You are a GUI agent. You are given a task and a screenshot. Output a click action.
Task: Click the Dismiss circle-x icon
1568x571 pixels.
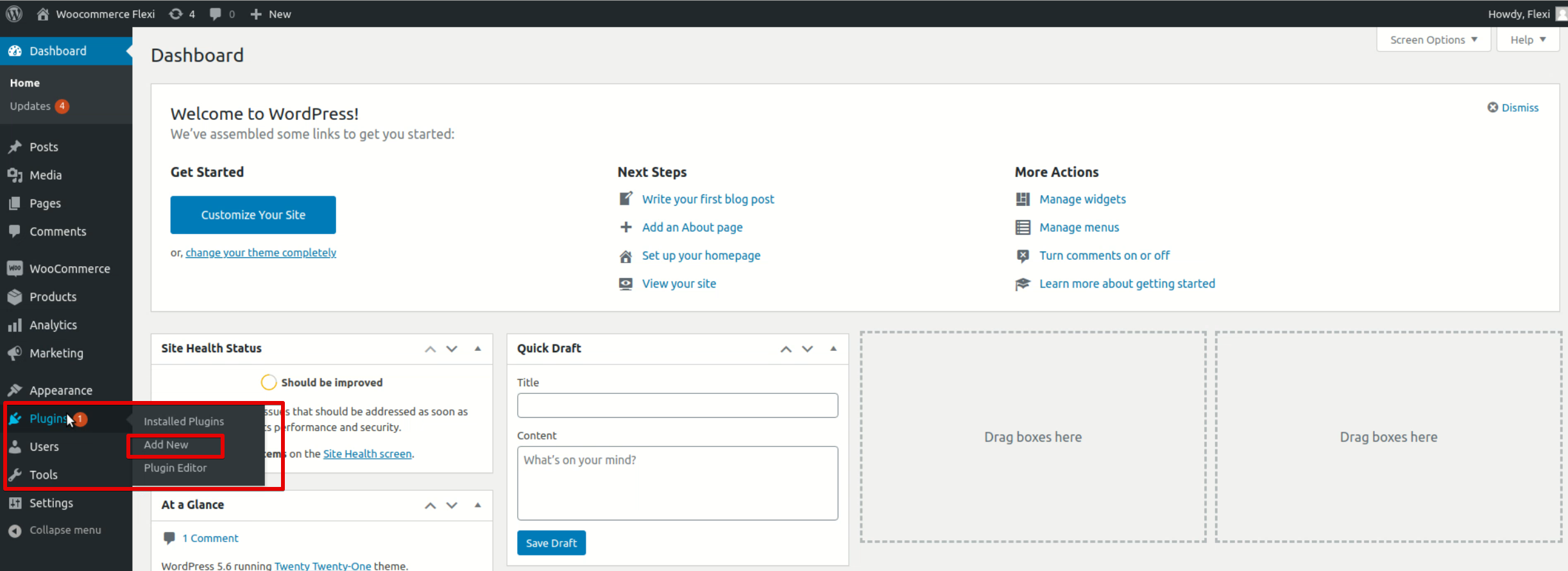(1493, 107)
